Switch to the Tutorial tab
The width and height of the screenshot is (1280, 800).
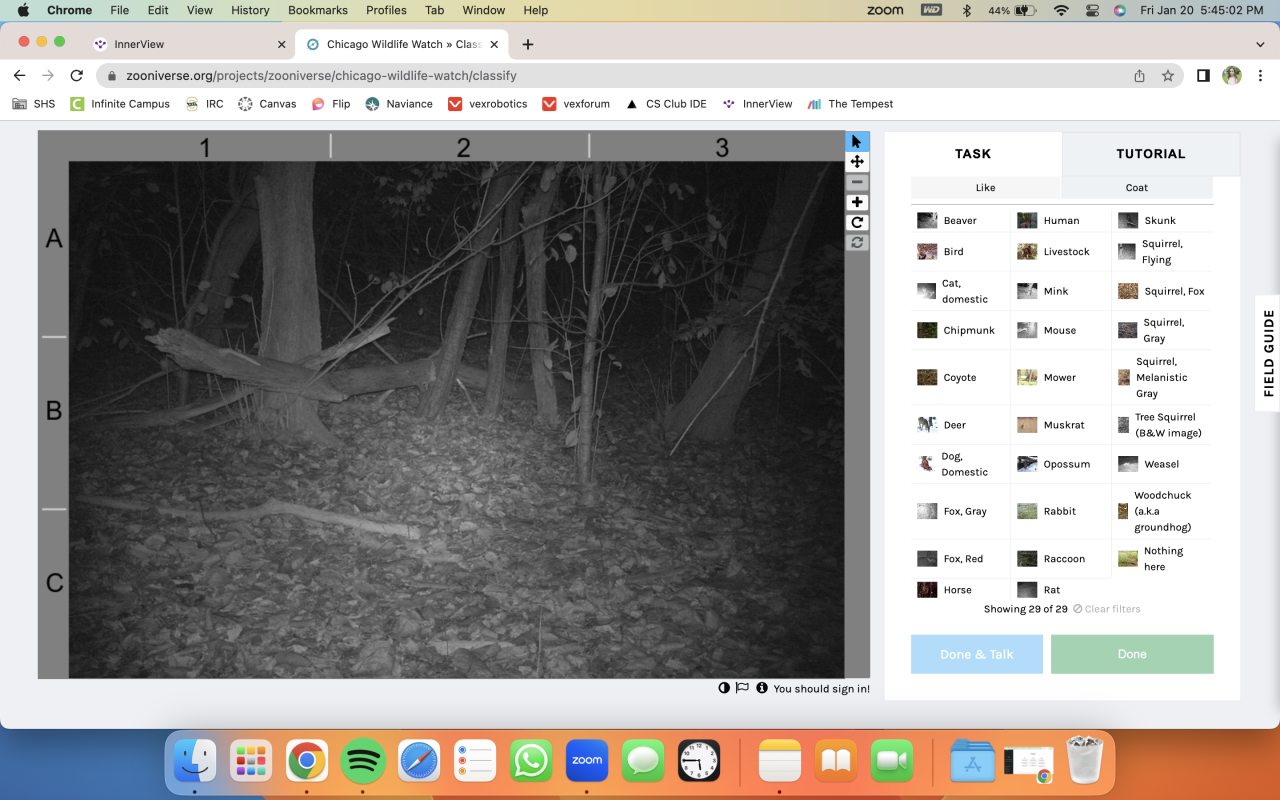pos(1150,154)
